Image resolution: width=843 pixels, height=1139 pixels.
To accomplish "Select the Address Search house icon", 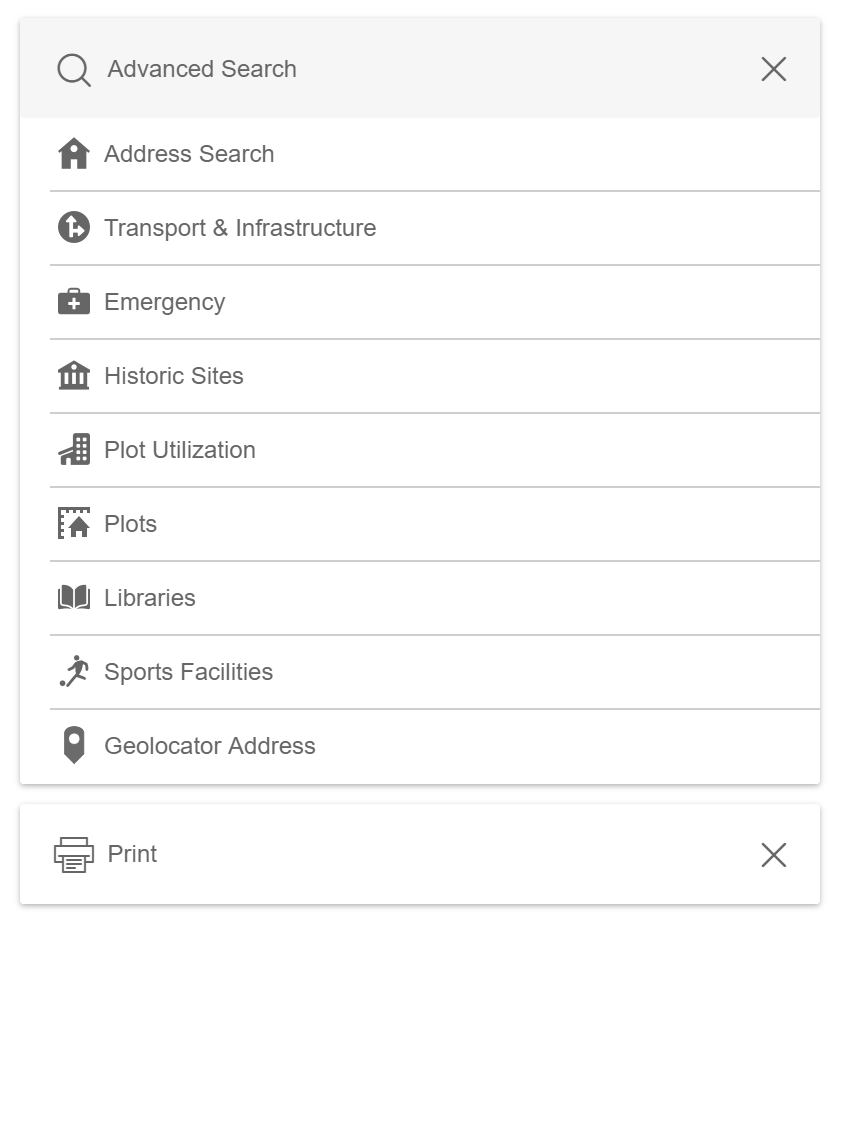I will tap(74, 154).
